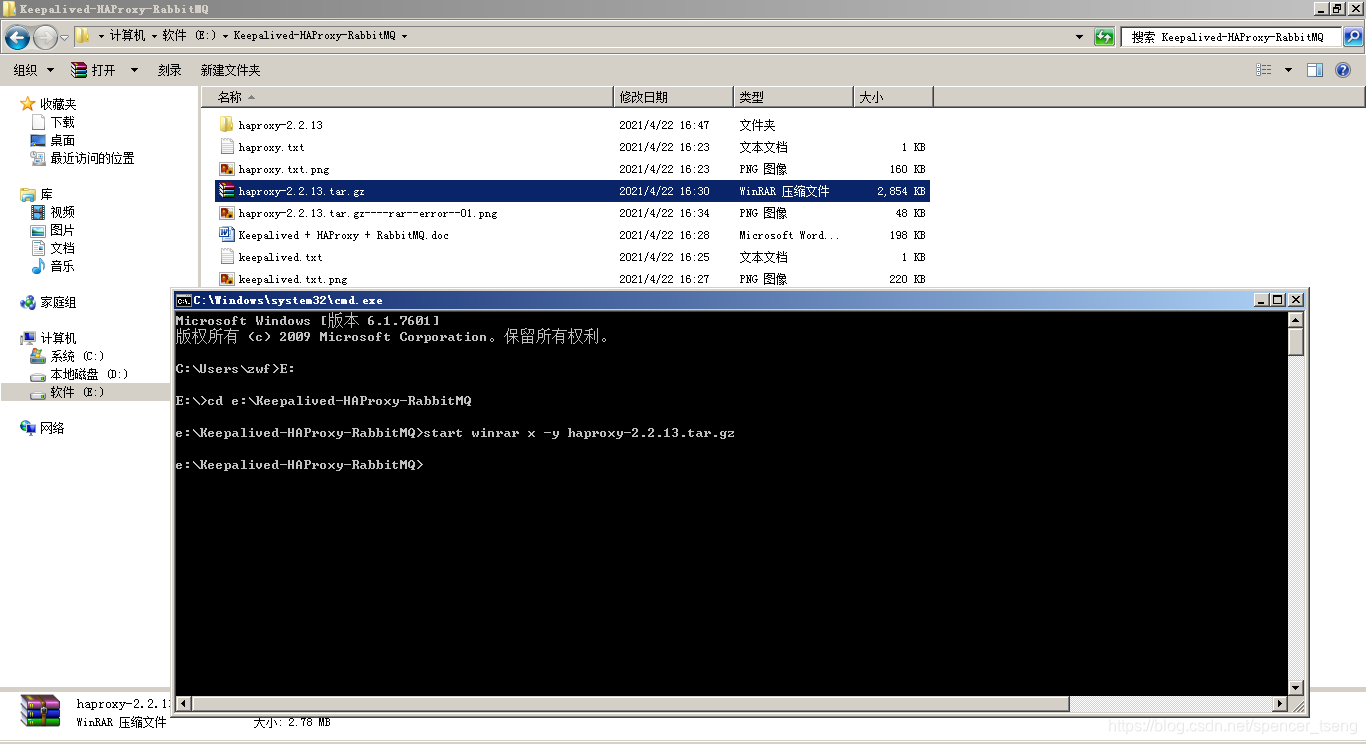This screenshot has height=744, width=1366.
Task: Sort by the 大小 column header
Action: point(893,97)
